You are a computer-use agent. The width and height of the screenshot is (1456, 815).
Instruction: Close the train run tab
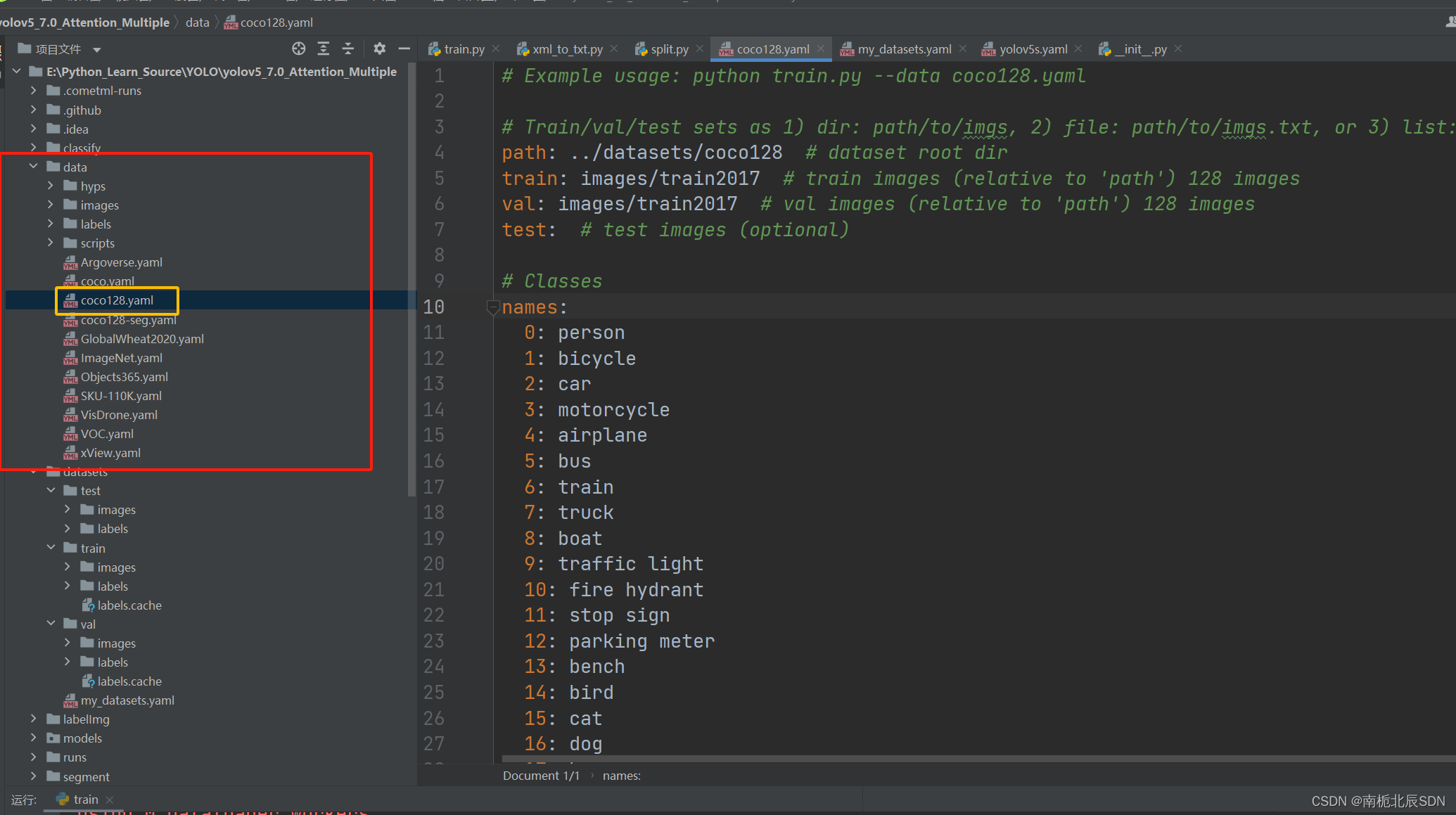pos(110,800)
